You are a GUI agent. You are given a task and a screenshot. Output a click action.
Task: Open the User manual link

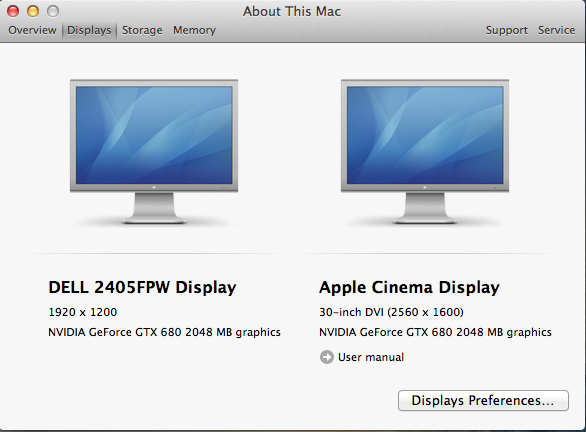pyautogui.click(x=371, y=357)
